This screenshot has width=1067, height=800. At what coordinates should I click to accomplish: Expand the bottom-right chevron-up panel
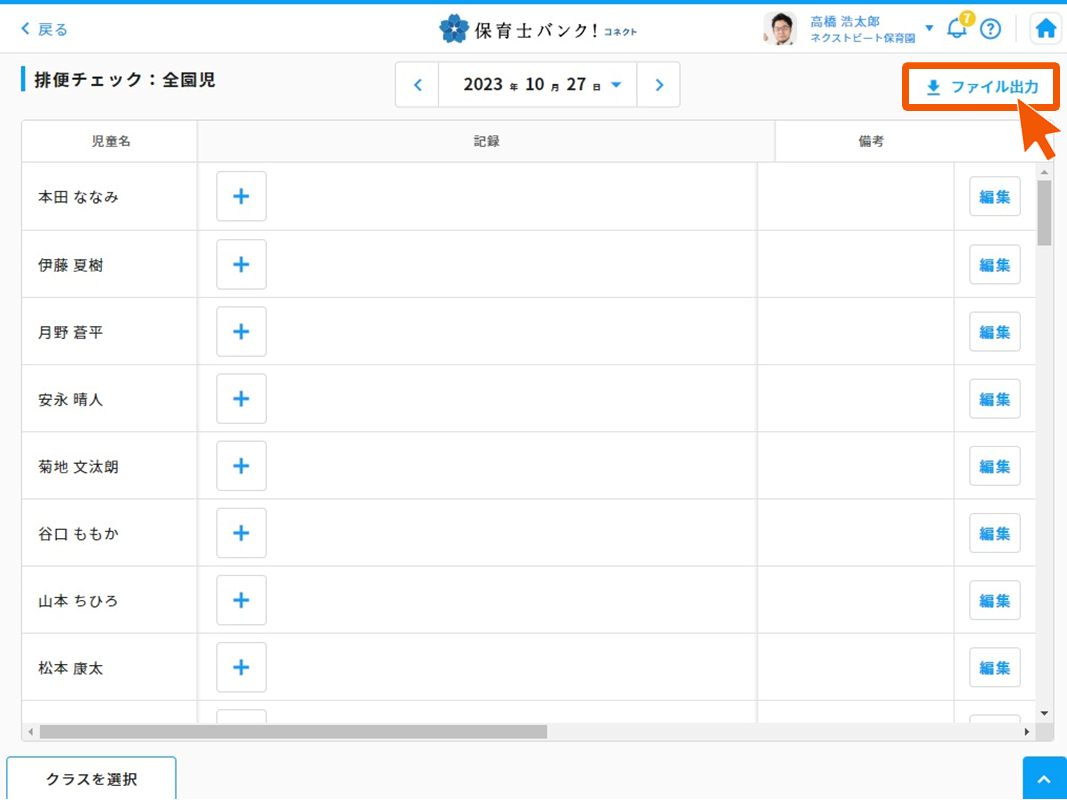tap(1044, 780)
